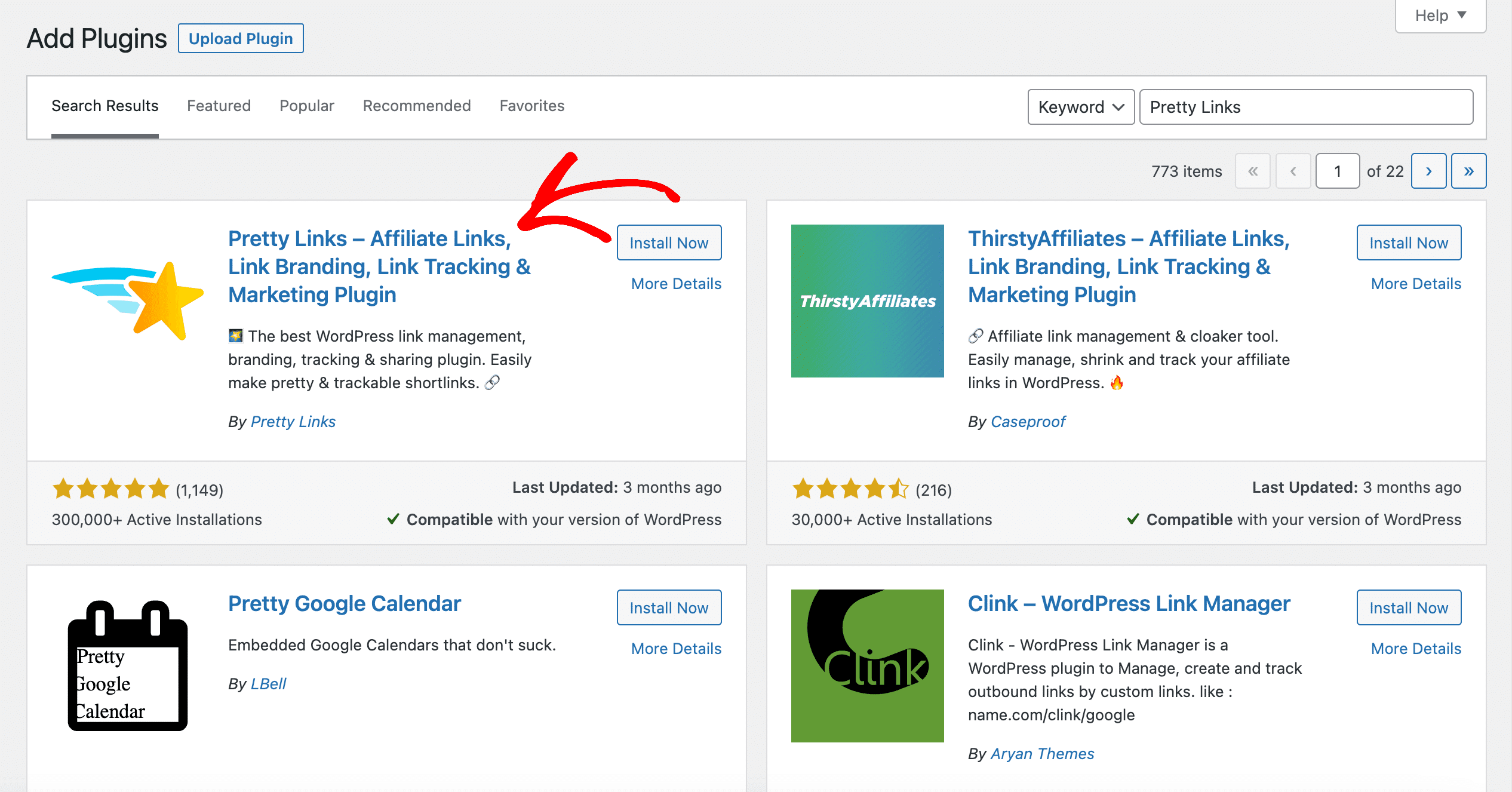Open the Keyword search type dropdown
The image size is (1512, 792).
click(1081, 107)
